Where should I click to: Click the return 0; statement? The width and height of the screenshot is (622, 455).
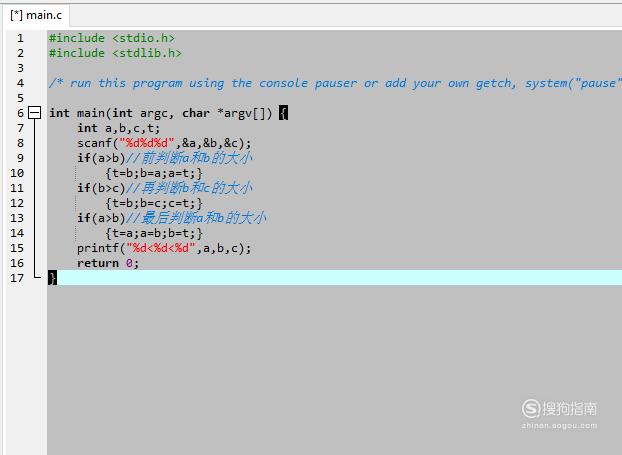coord(108,263)
